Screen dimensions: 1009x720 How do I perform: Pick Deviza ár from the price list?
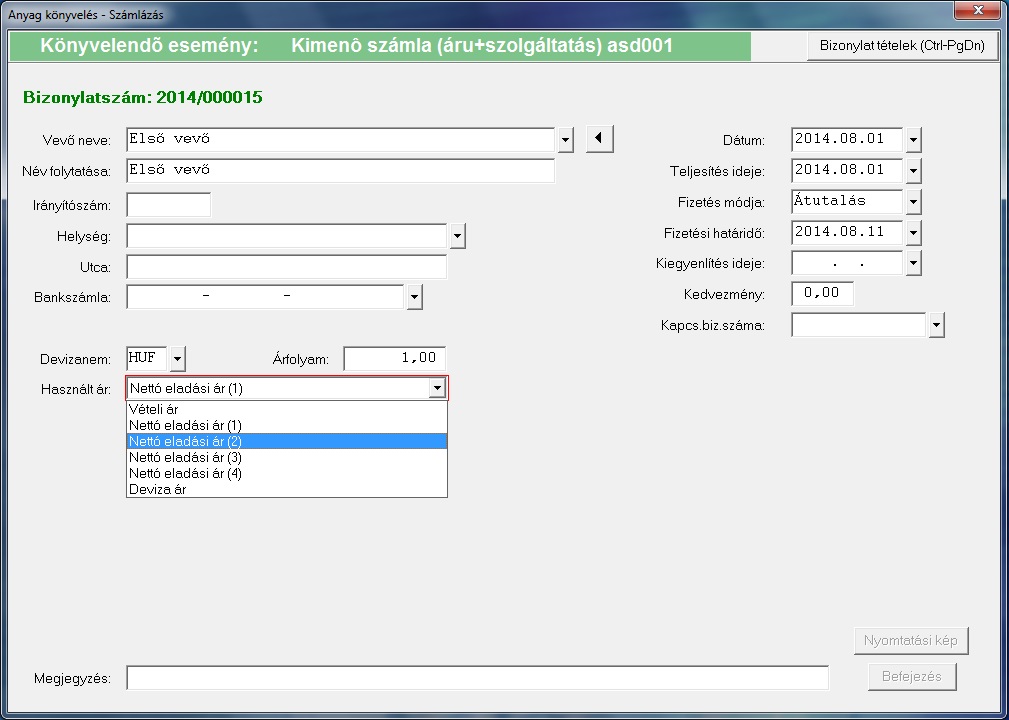click(158, 489)
